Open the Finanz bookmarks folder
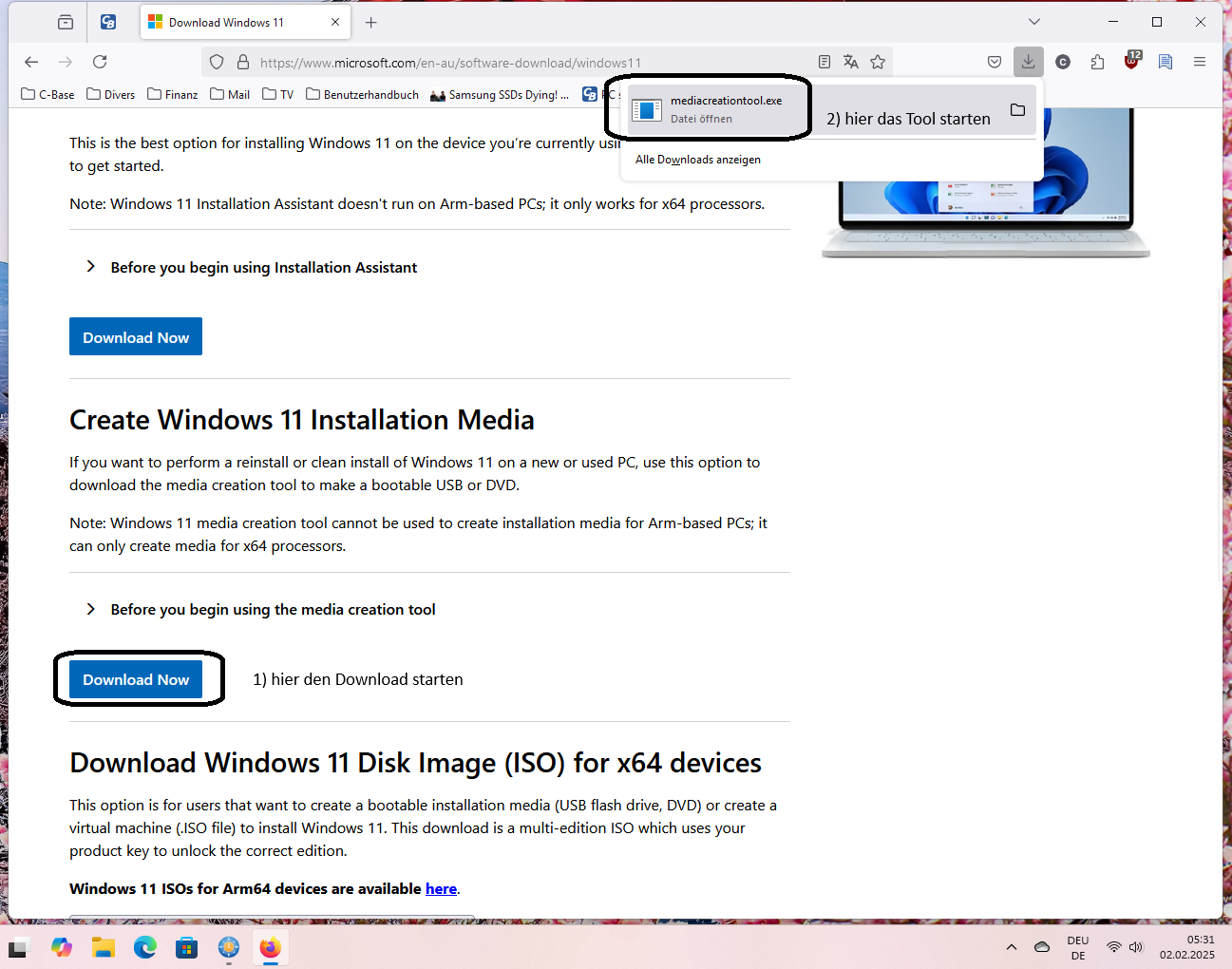This screenshot has height=969, width=1232. pos(173,94)
